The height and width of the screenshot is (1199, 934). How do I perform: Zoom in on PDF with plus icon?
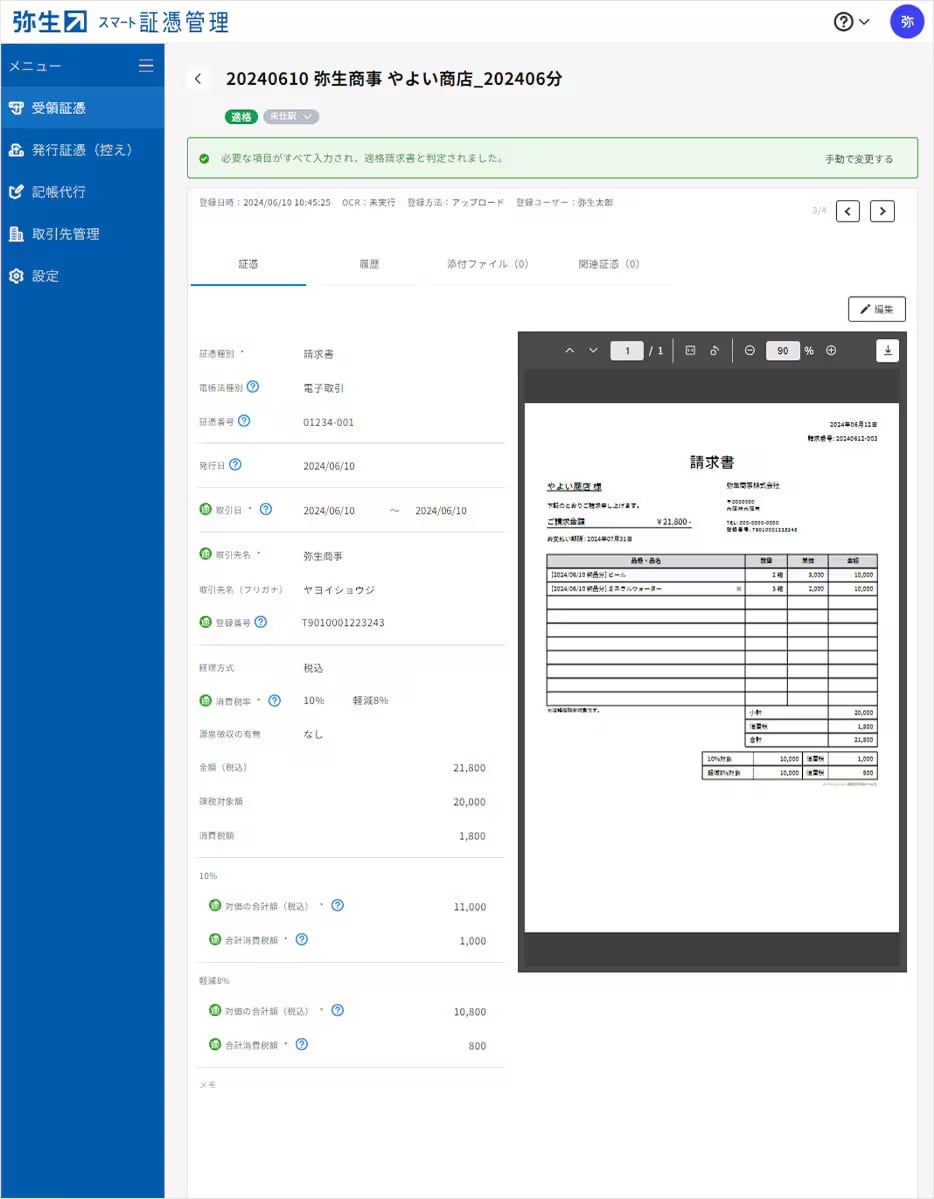pos(831,350)
